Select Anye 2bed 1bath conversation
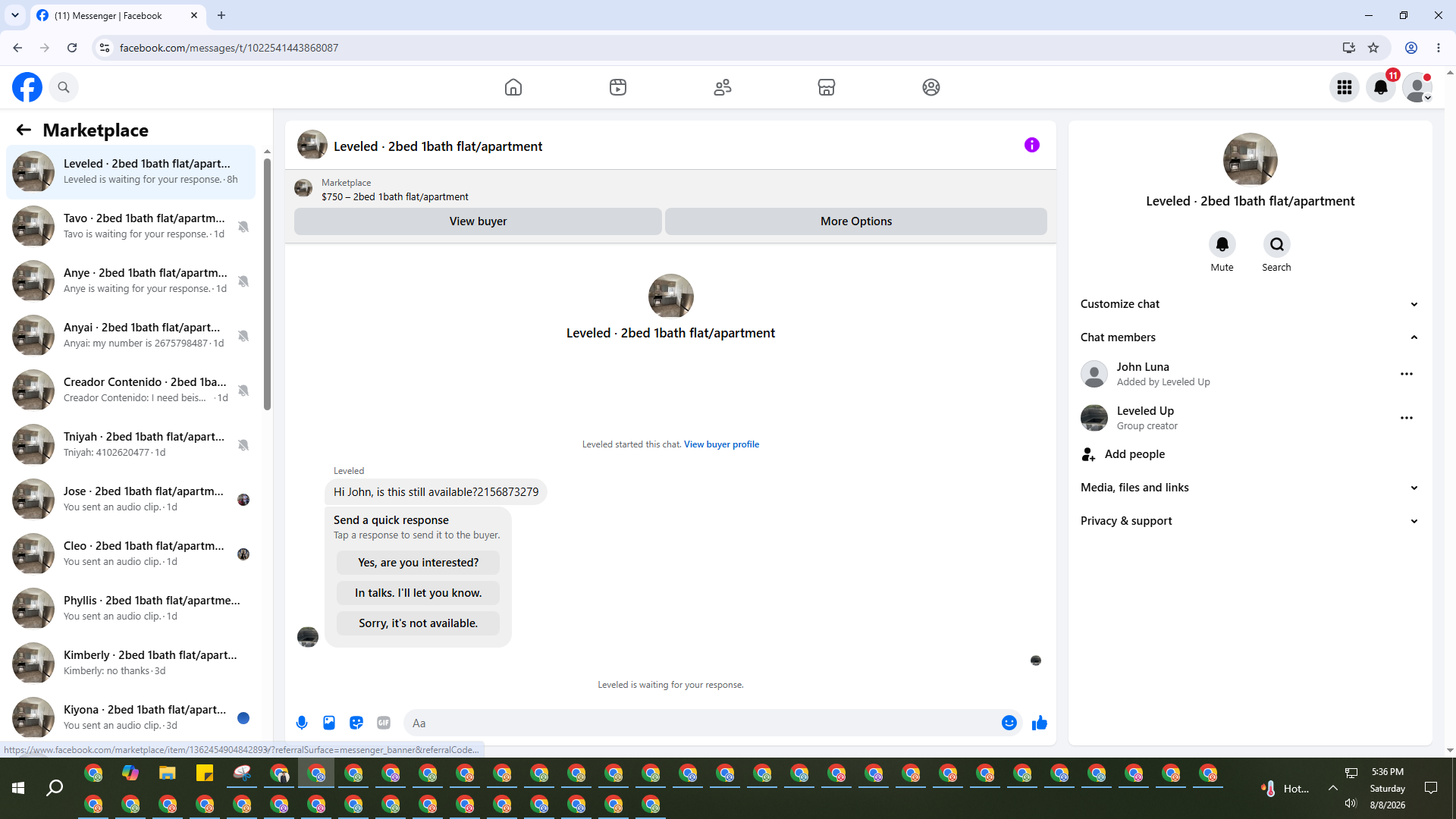Image resolution: width=1456 pixels, height=819 pixels. coord(131,281)
